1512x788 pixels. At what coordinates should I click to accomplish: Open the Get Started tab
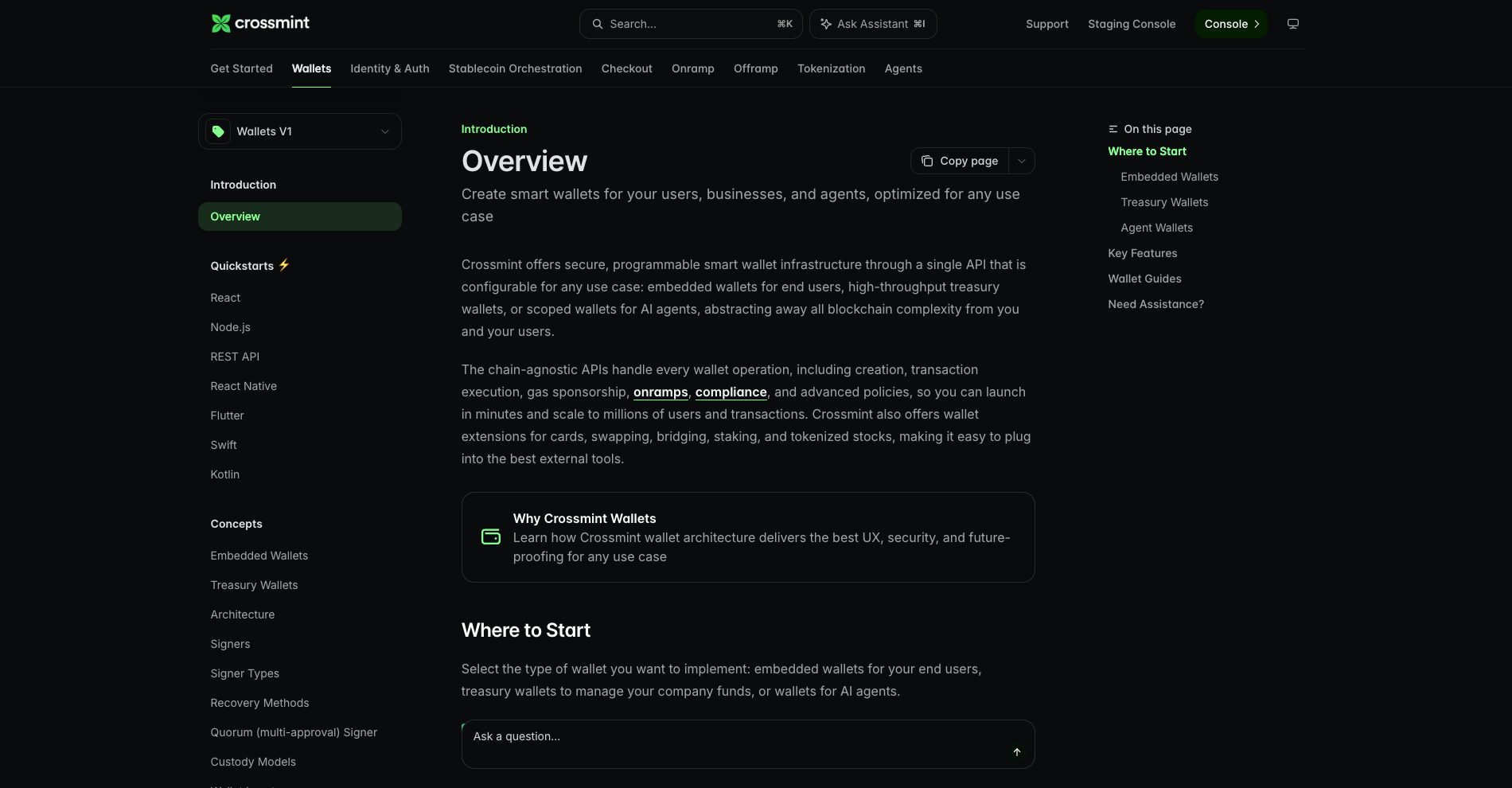241,68
